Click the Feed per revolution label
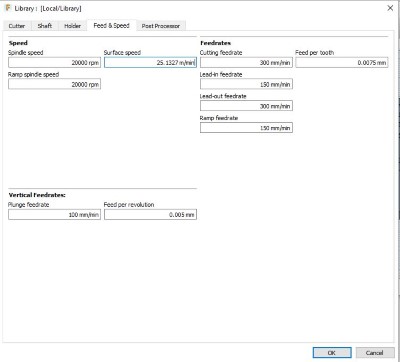Image resolution: width=400 pixels, height=362 pixels. pos(129,205)
